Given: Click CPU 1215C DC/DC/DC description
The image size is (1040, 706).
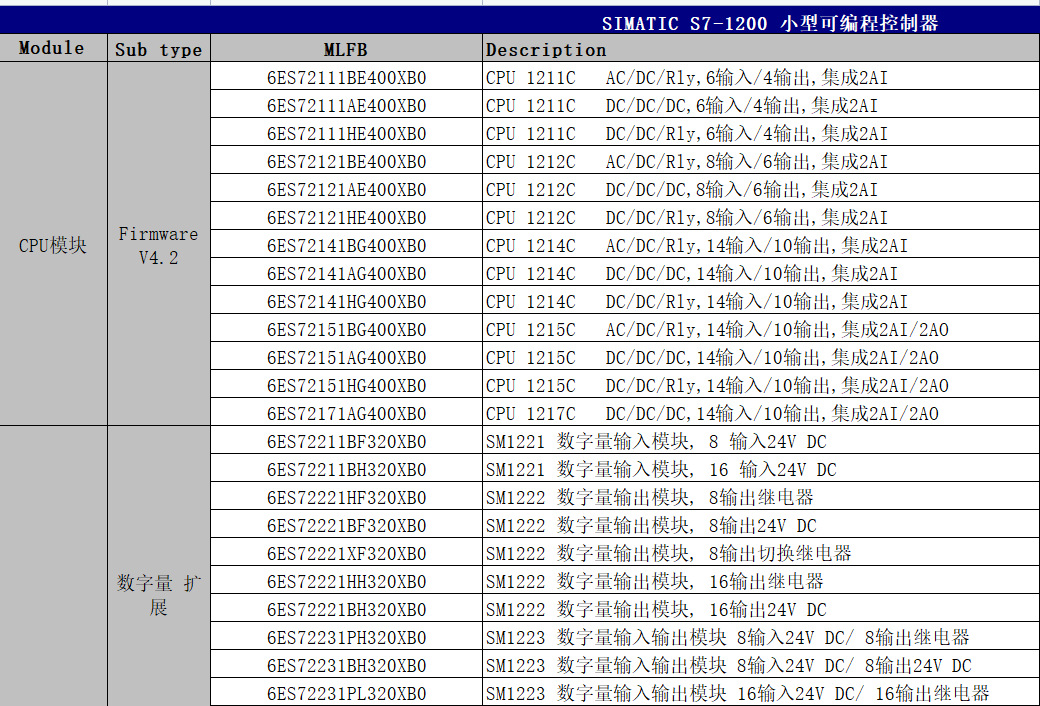Looking at the screenshot, I should 761,357.
